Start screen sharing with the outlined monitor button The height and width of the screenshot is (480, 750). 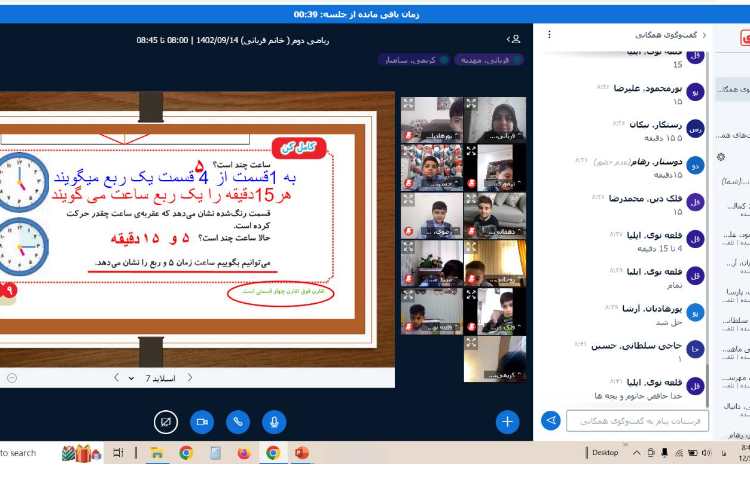click(x=166, y=422)
